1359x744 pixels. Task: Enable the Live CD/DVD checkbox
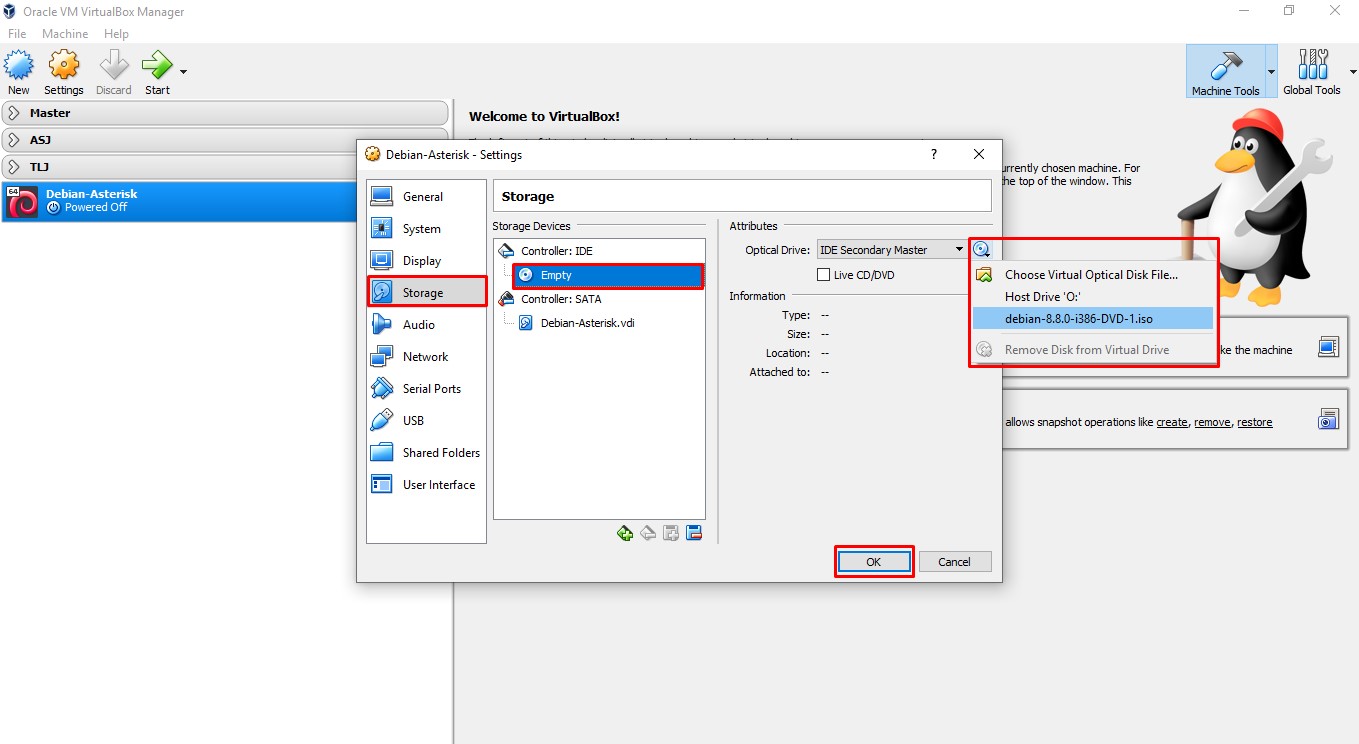click(823, 274)
